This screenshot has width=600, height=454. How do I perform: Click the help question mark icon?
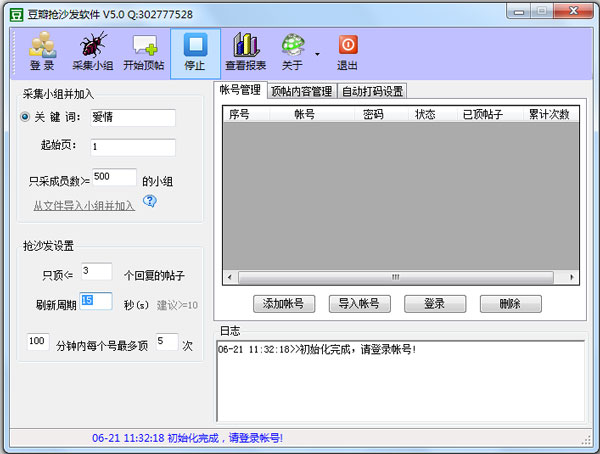pyautogui.click(x=150, y=201)
